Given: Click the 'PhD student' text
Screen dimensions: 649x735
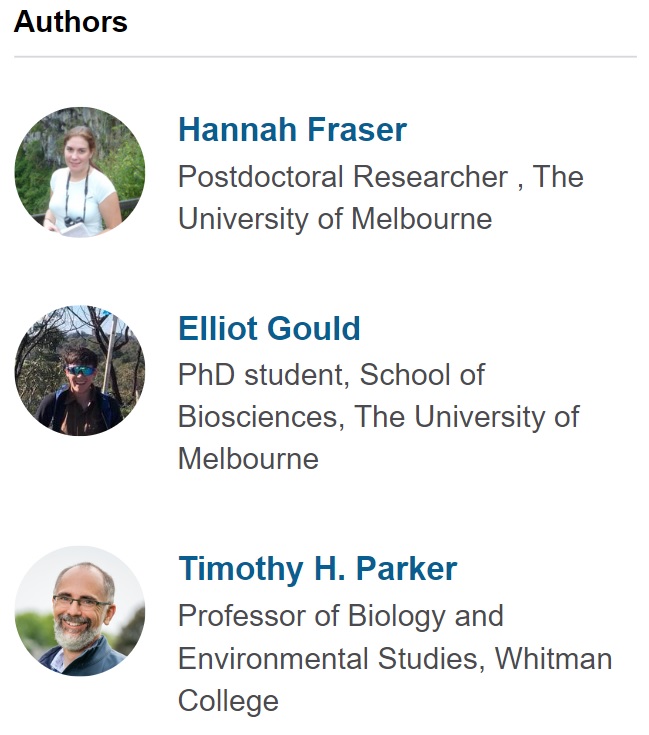Looking at the screenshot, I should (264, 375).
